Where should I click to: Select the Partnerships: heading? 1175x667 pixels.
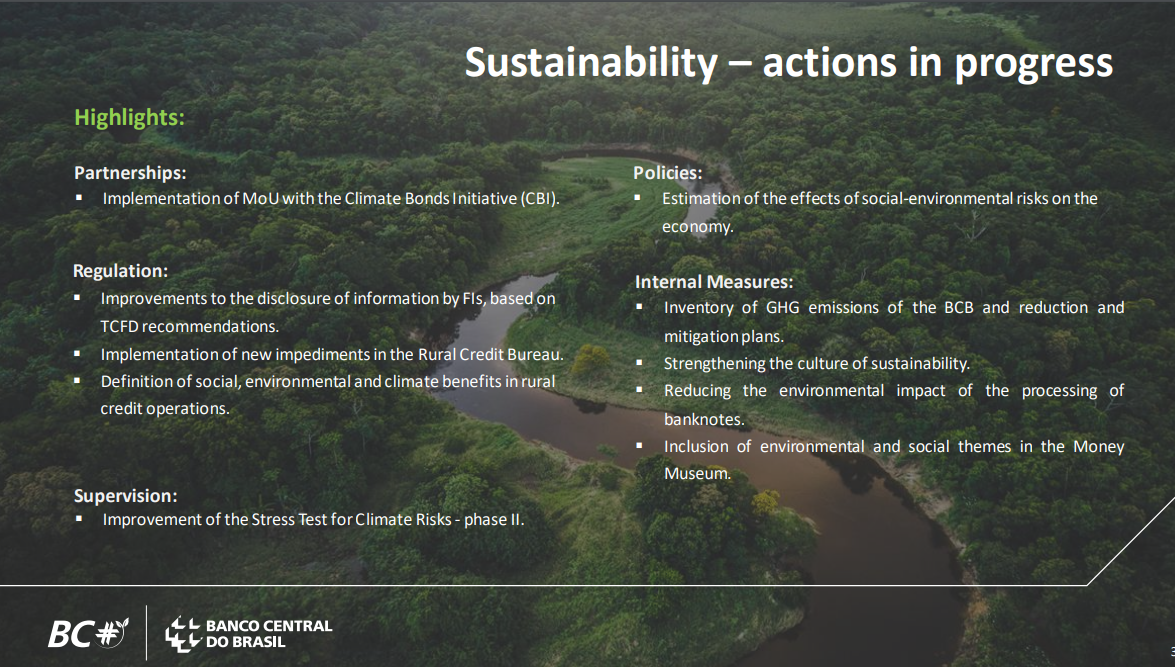tap(130, 172)
